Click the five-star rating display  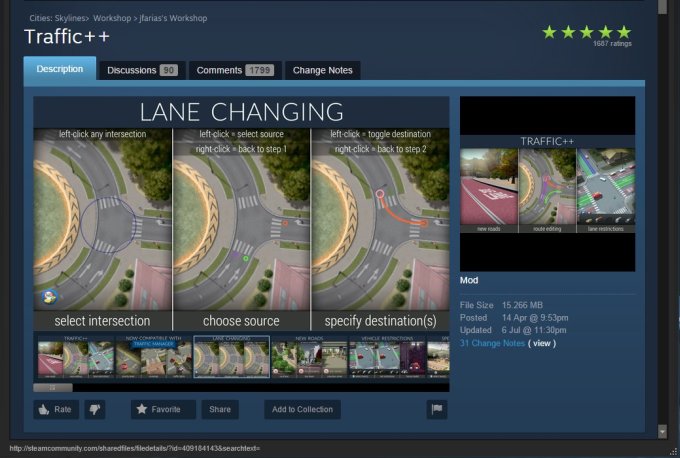point(587,32)
